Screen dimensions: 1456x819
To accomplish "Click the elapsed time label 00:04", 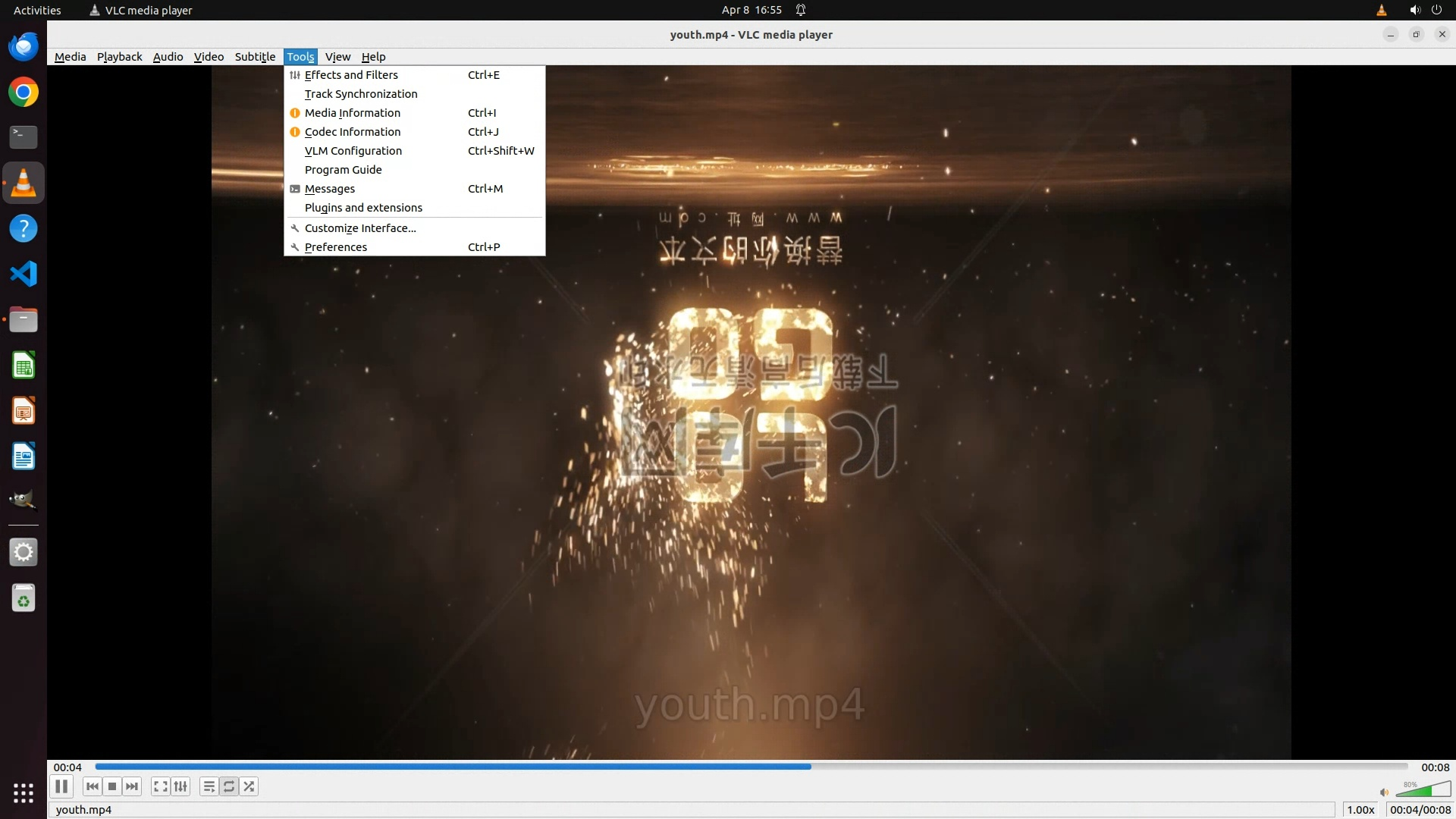I will 67,767.
